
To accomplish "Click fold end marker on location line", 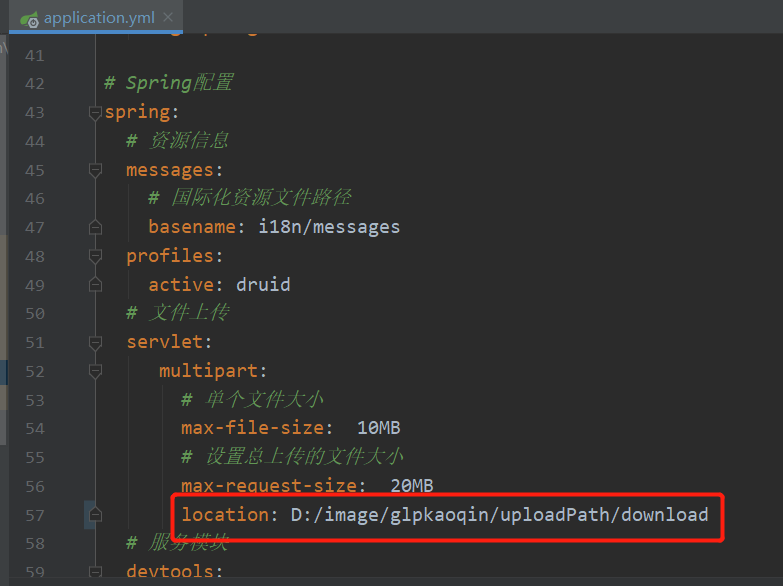I will (x=95, y=515).
